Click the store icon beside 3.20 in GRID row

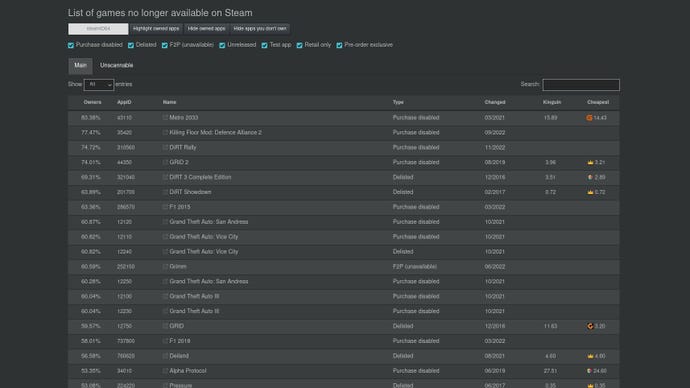590,326
